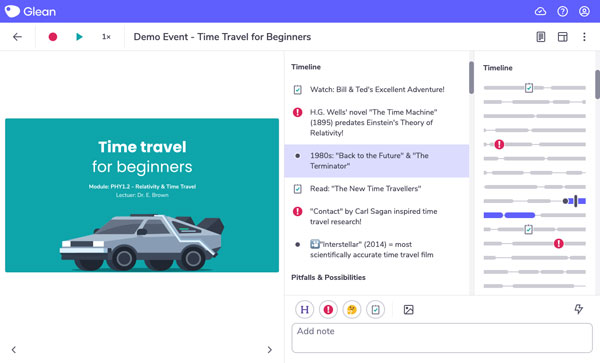Go to next slide with right chevron
The height and width of the screenshot is (363, 600).
click(x=270, y=350)
